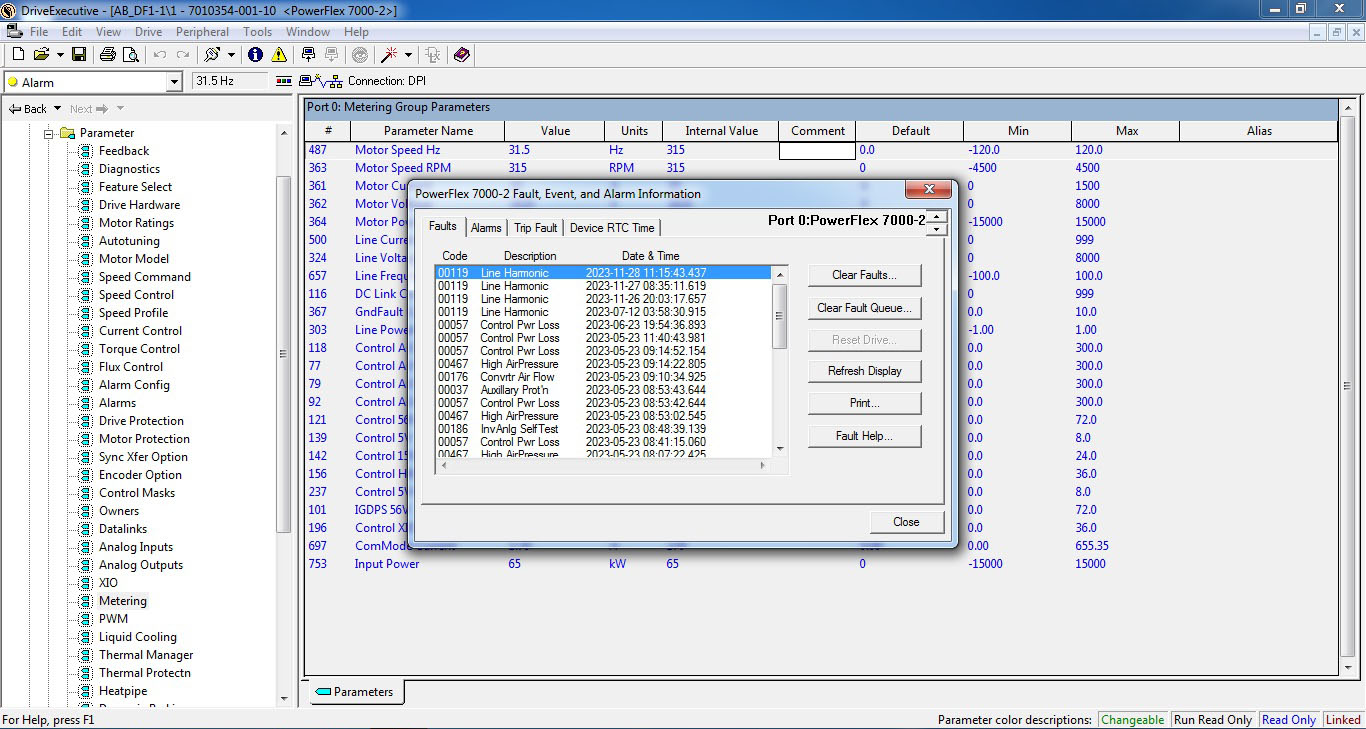The image size is (1366, 729).
Task: Open Print Preview toolbar icon
Action: pos(130,55)
